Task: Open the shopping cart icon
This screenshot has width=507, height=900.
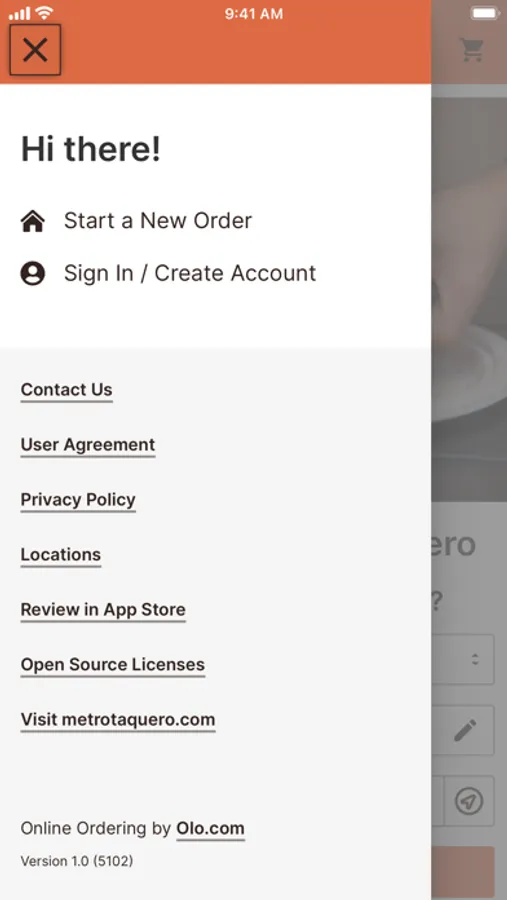Action: [x=473, y=50]
